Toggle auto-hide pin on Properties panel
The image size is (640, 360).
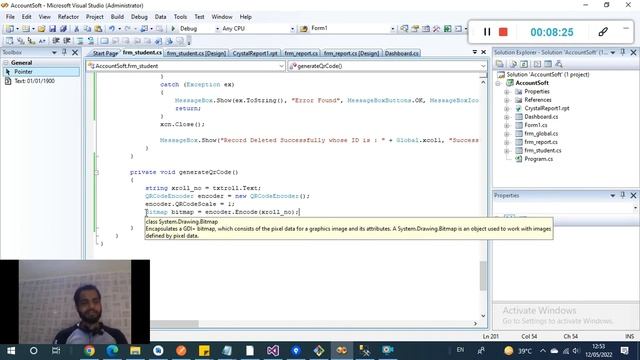[623, 195]
